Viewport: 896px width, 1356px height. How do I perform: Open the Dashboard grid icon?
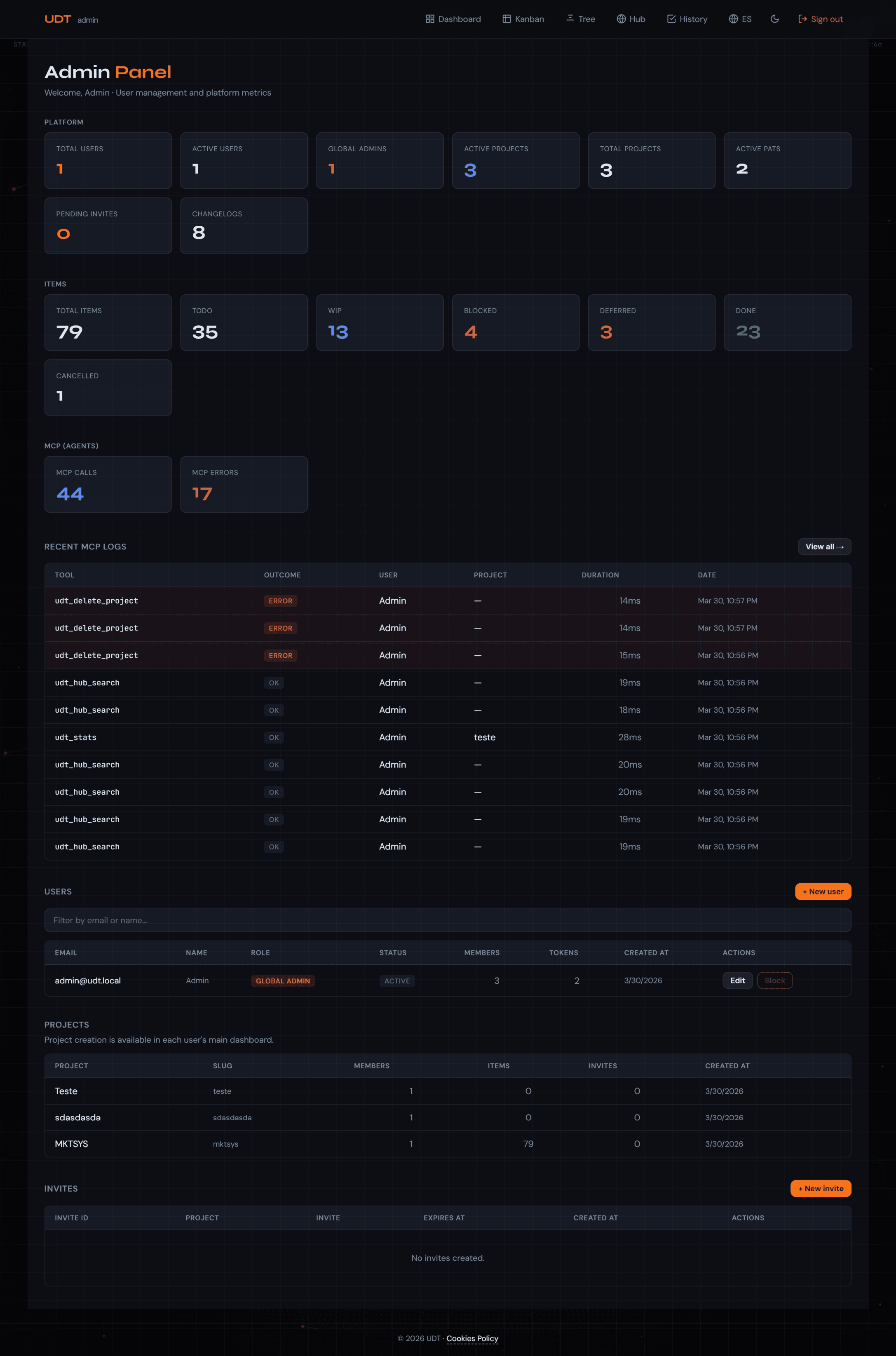430,19
